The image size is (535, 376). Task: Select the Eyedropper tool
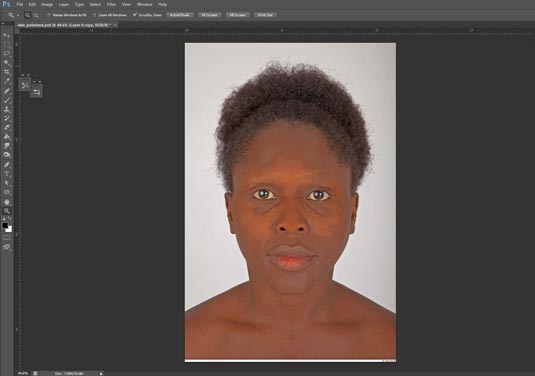6,81
